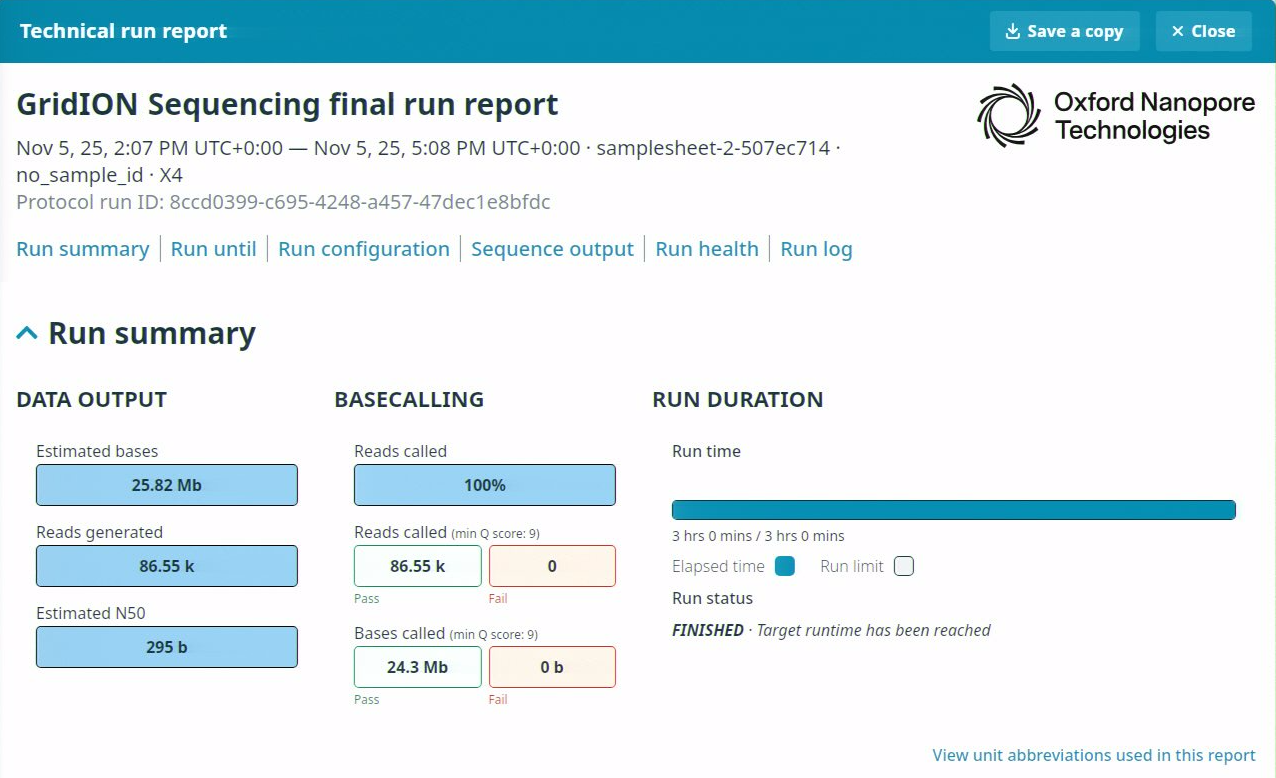This screenshot has height=778, width=1276.
Task: Select the Reads generated 86.55 k box
Action: point(167,566)
